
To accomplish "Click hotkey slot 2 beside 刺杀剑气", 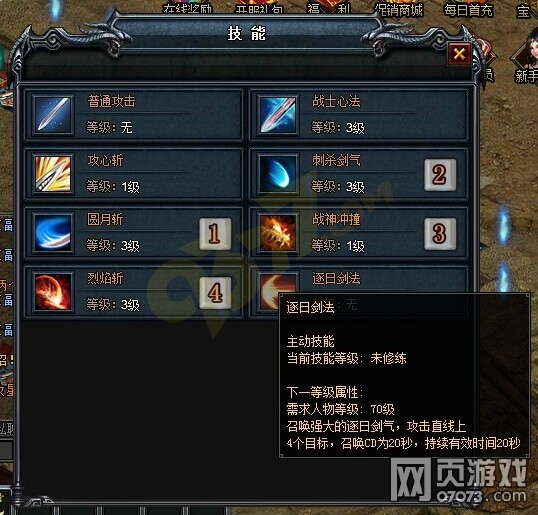I will [x=440, y=175].
